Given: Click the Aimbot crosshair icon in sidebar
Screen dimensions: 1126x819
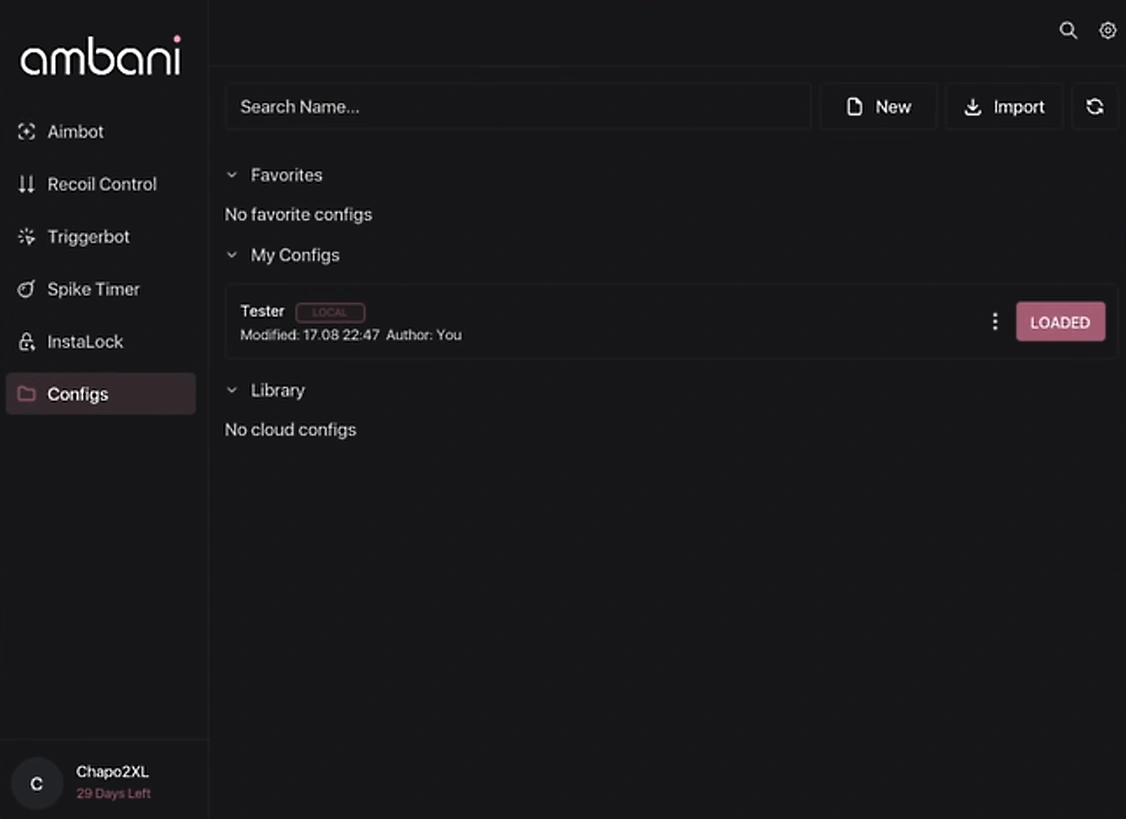Looking at the screenshot, I should (x=27, y=131).
